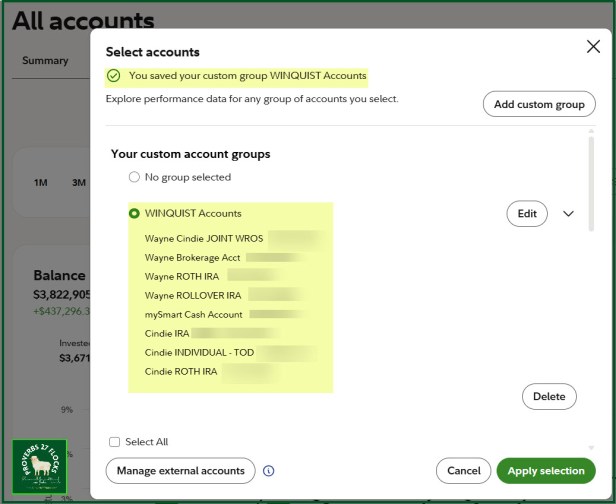Click Edit for WINQUIST Accounts group
The width and height of the screenshot is (616, 504).
(x=527, y=214)
